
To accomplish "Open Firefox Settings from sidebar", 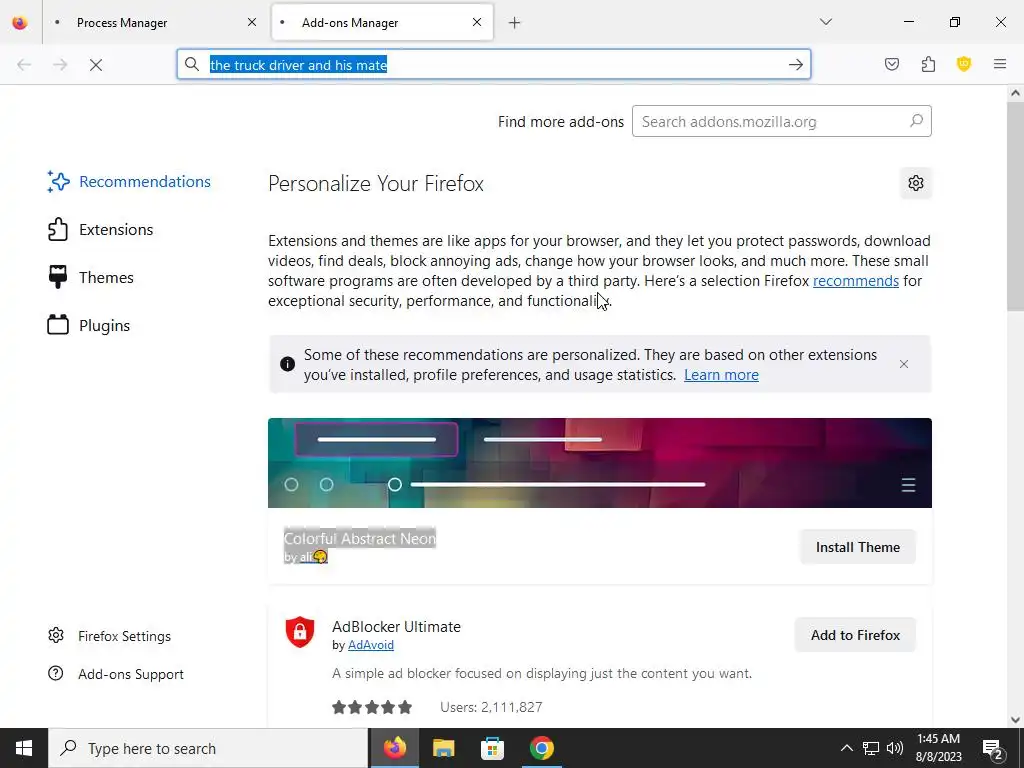I will pyautogui.click(x=109, y=636).
